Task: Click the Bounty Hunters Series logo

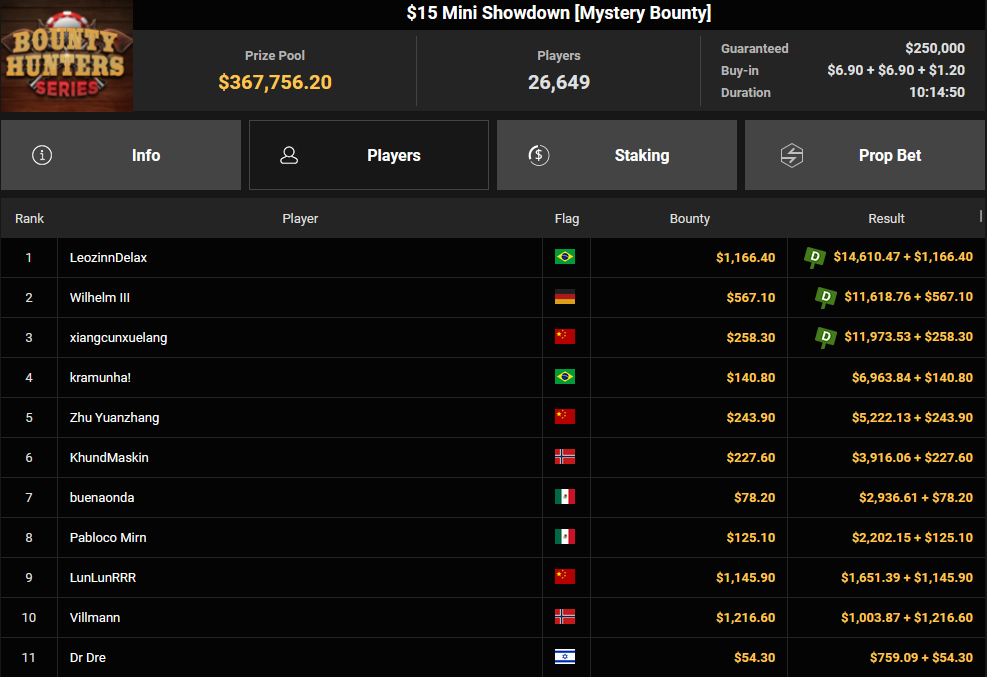Action: (x=66, y=56)
